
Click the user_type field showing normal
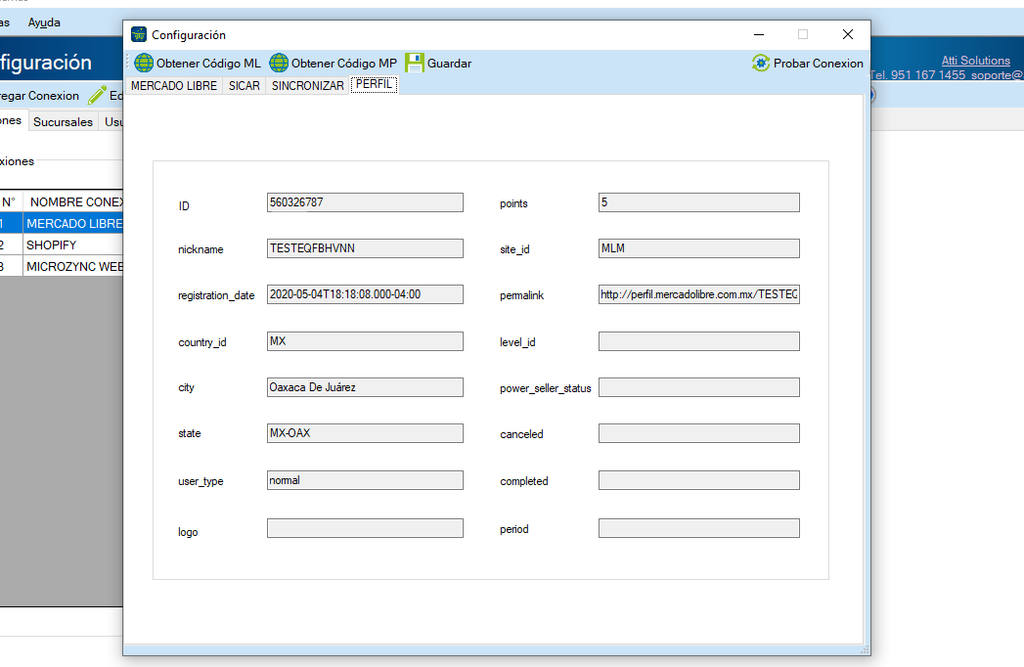tap(365, 480)
